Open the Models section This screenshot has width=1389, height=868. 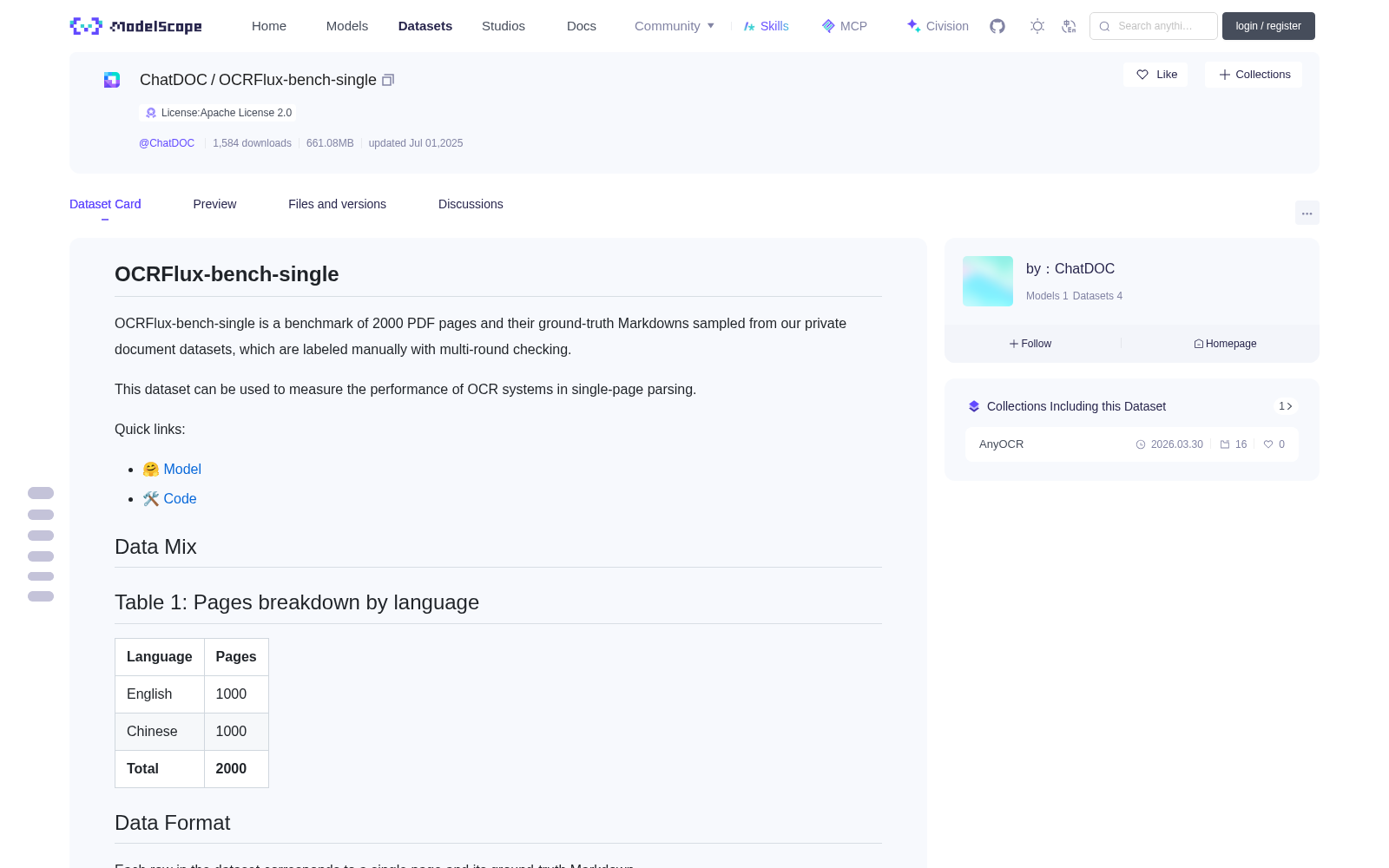347,26
